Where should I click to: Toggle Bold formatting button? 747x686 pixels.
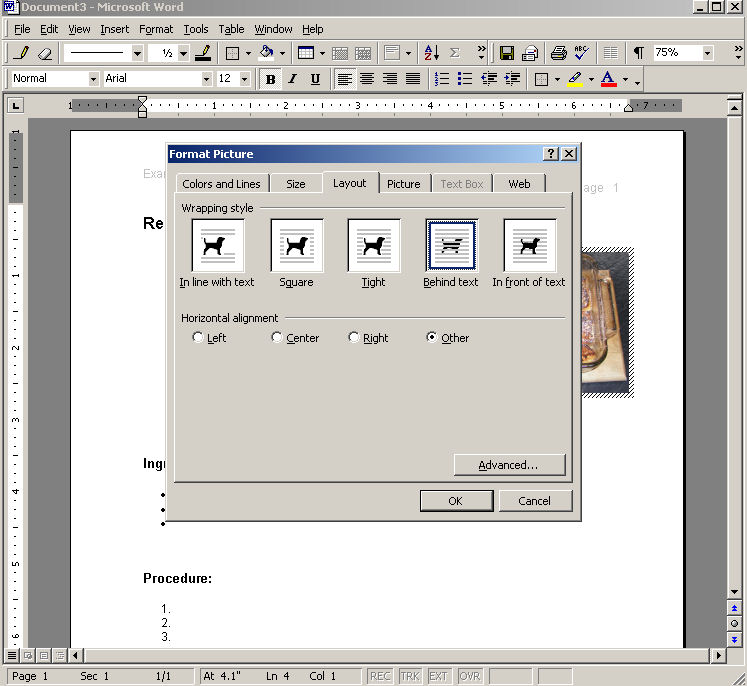click(x=270, y=79)
